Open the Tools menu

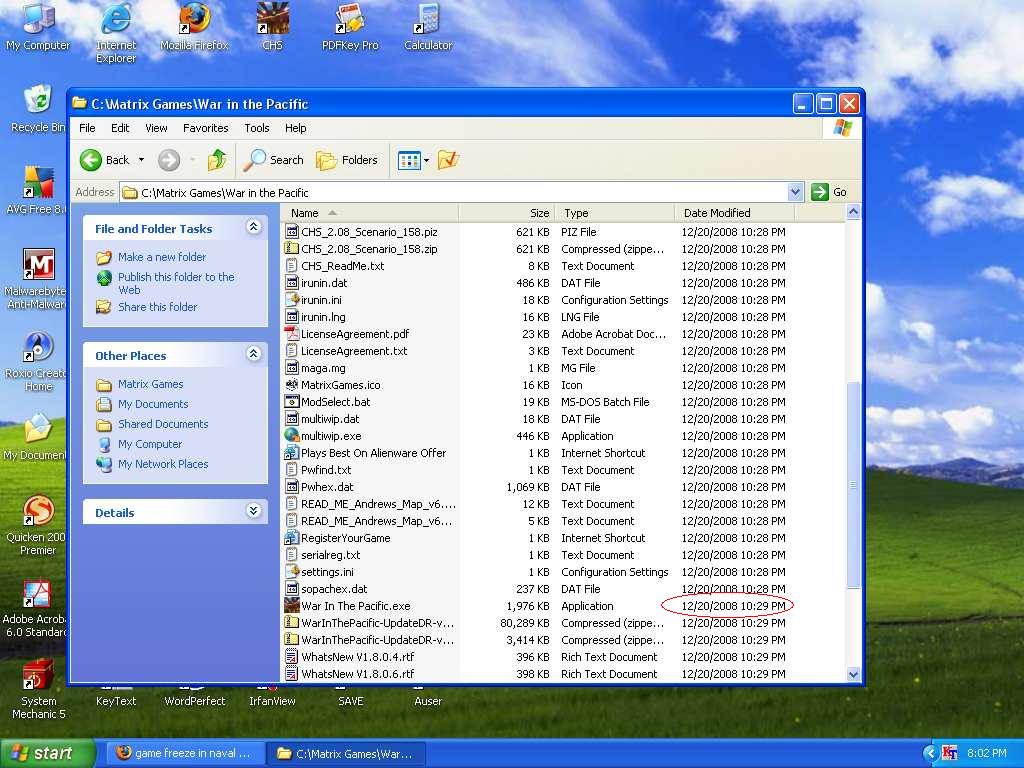click(256, 128)
